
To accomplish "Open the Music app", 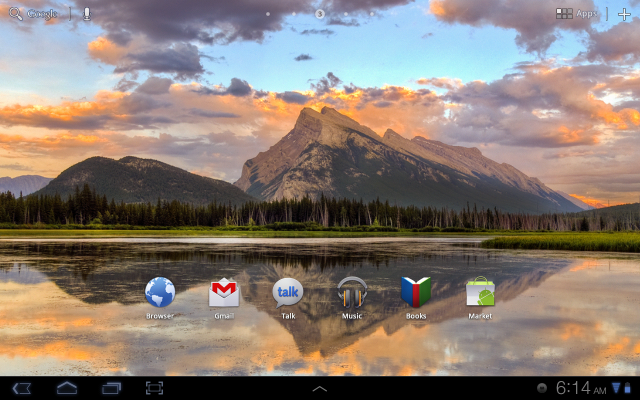I will 352,298.
